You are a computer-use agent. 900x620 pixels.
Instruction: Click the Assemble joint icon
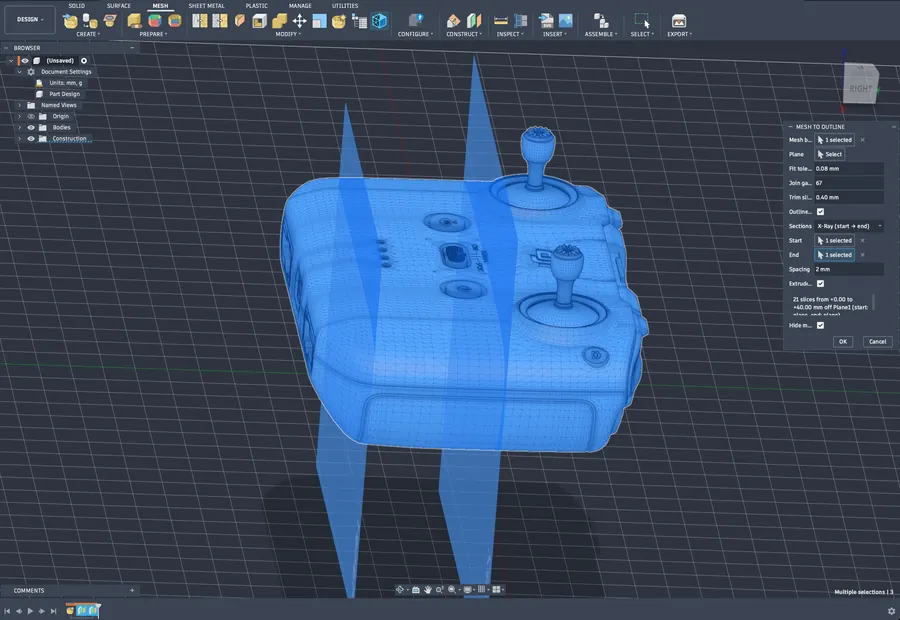click(x=601, y=21)
